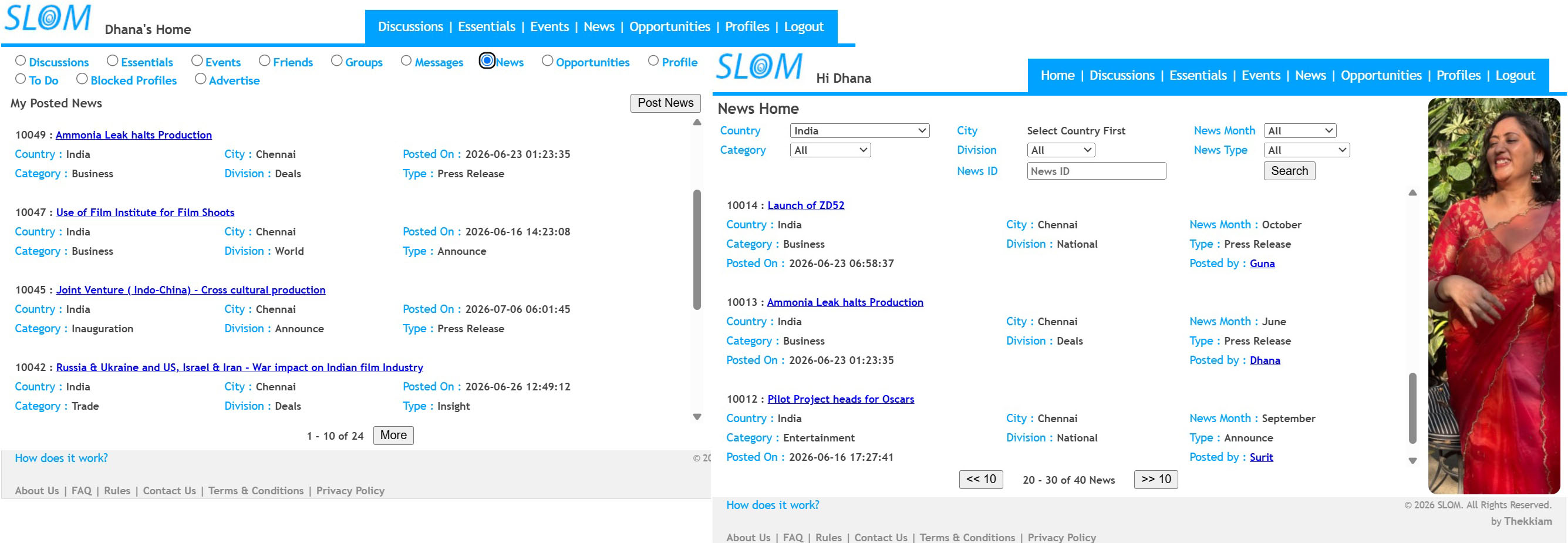The image size is (1568, 543).
Task: Open Terms & Conditions footer link on News Home
Action: coord(967,538)
